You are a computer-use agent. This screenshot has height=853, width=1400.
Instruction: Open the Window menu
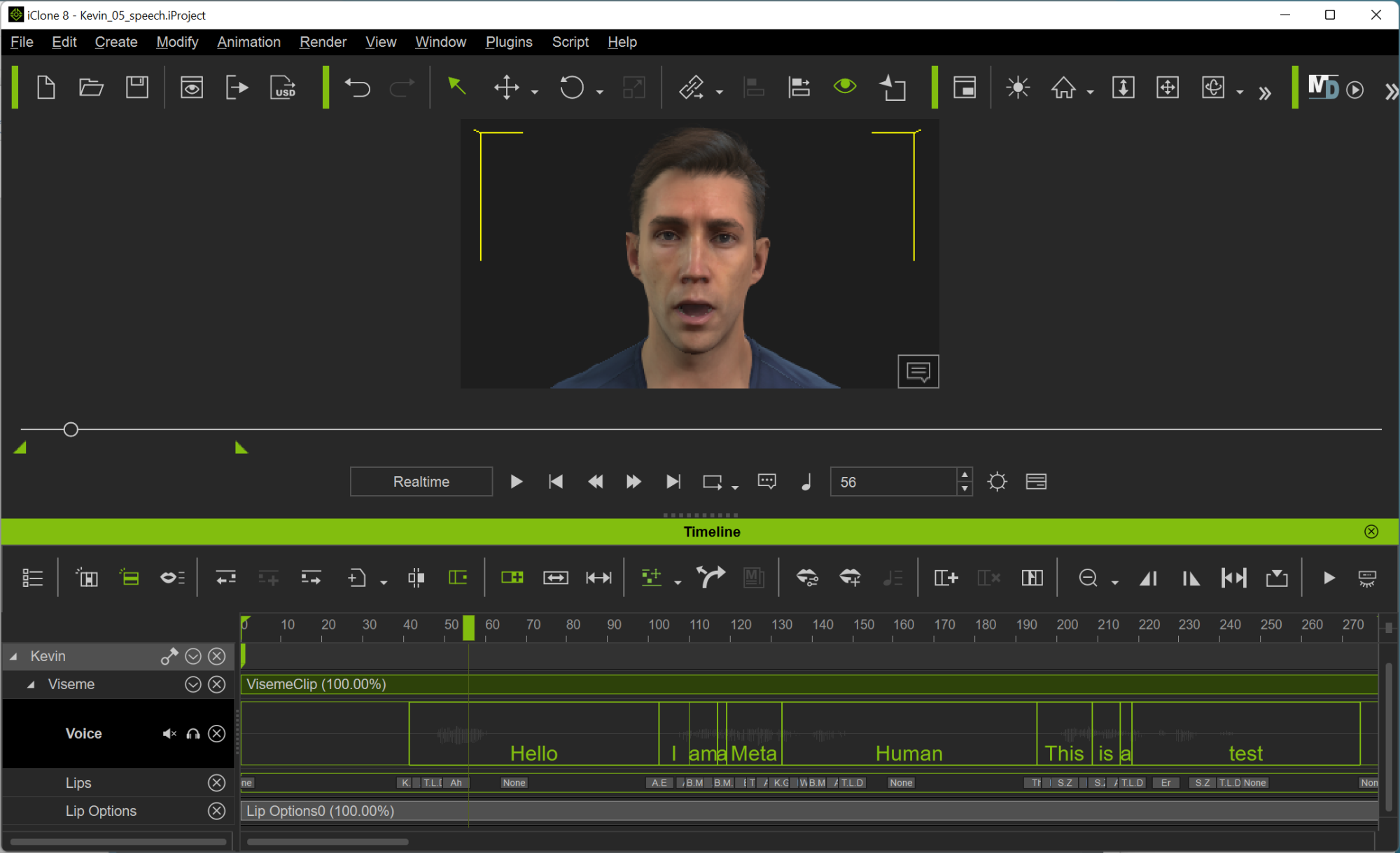tap(440, 42)
